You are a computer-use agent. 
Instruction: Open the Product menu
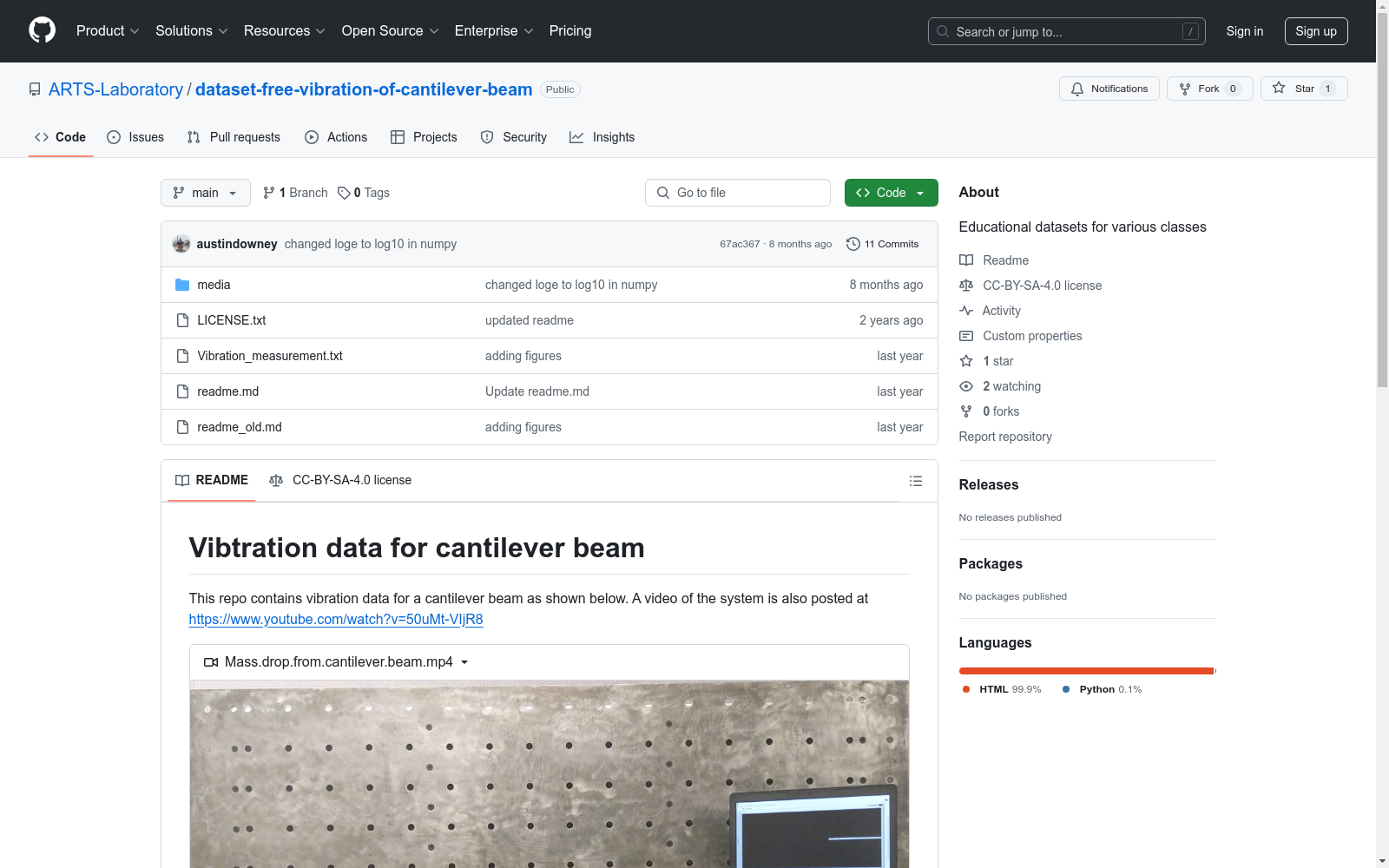click(108, 31)
